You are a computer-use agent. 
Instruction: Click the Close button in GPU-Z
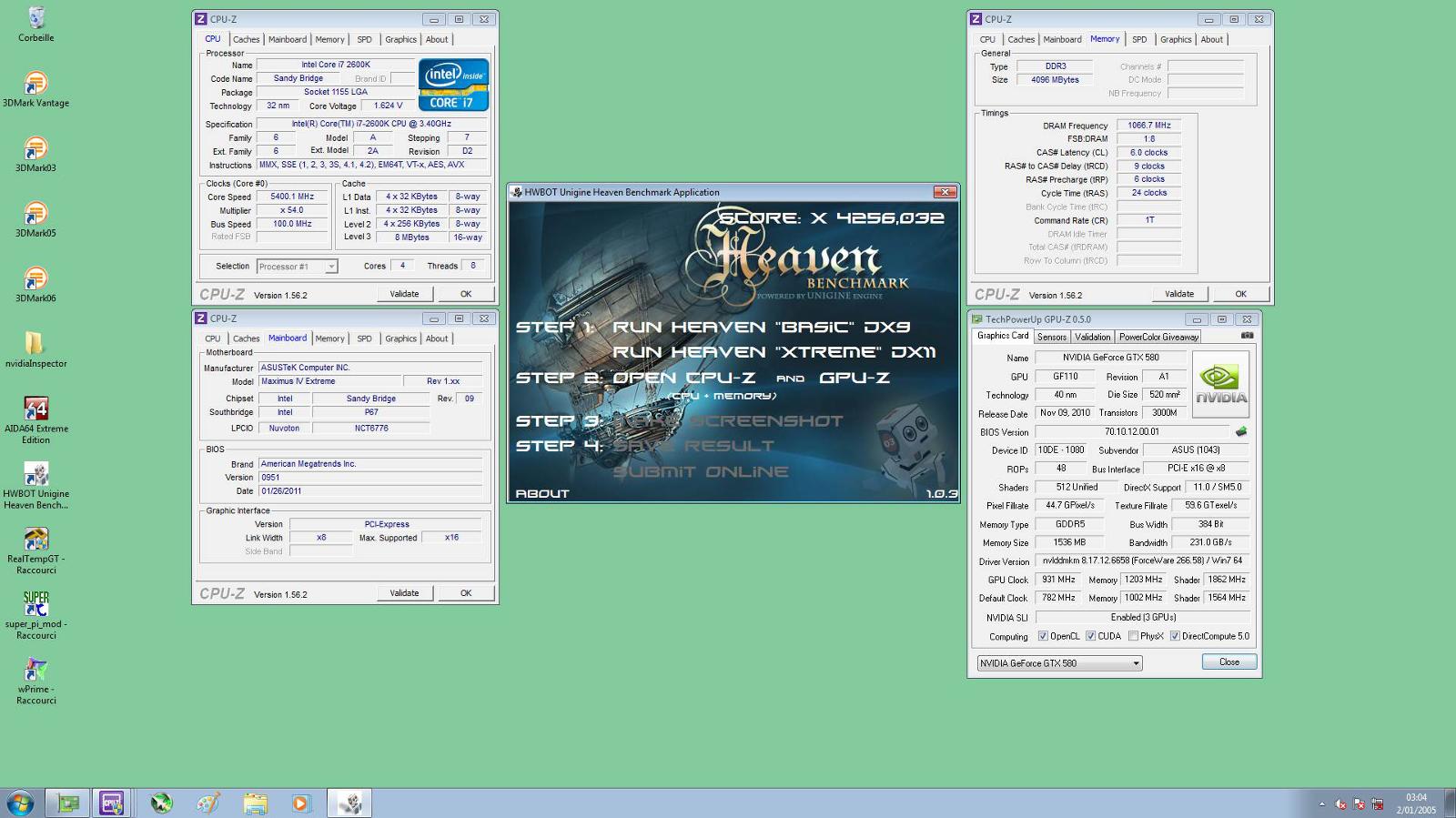1229,661
